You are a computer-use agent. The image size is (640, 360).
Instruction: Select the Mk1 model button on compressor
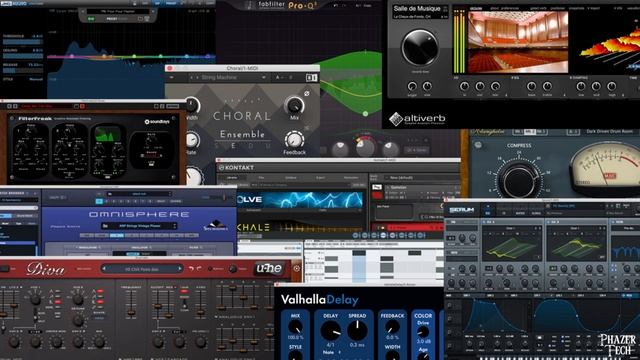518,132
